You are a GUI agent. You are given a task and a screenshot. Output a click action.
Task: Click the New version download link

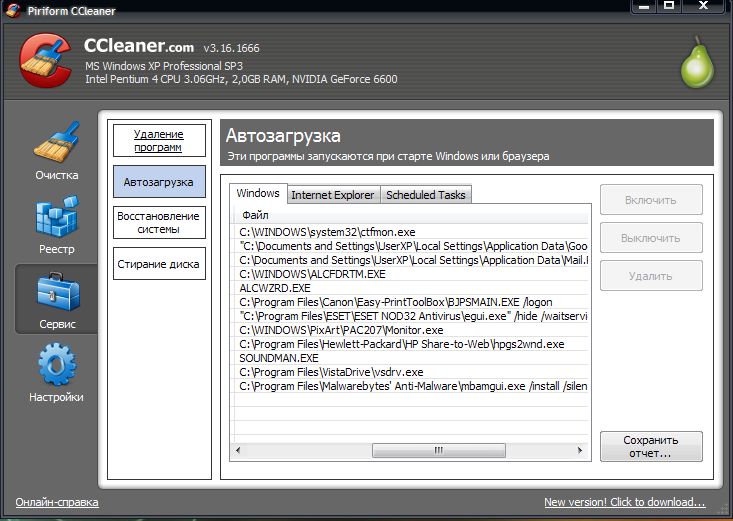(624, 502)
